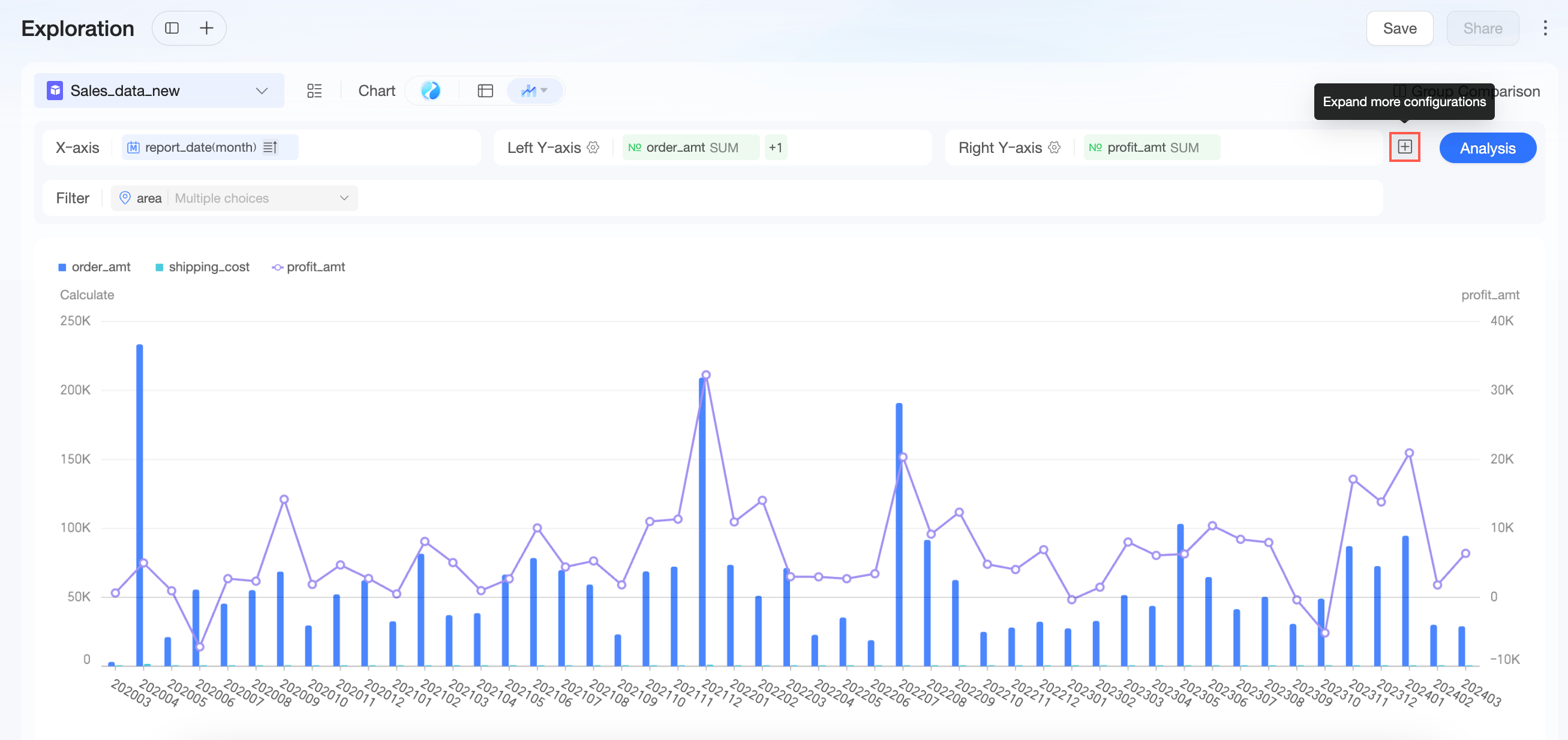1568x740 pixels.
Task: Toggle the side panel layout icon
Action: (x=172, y=28)
